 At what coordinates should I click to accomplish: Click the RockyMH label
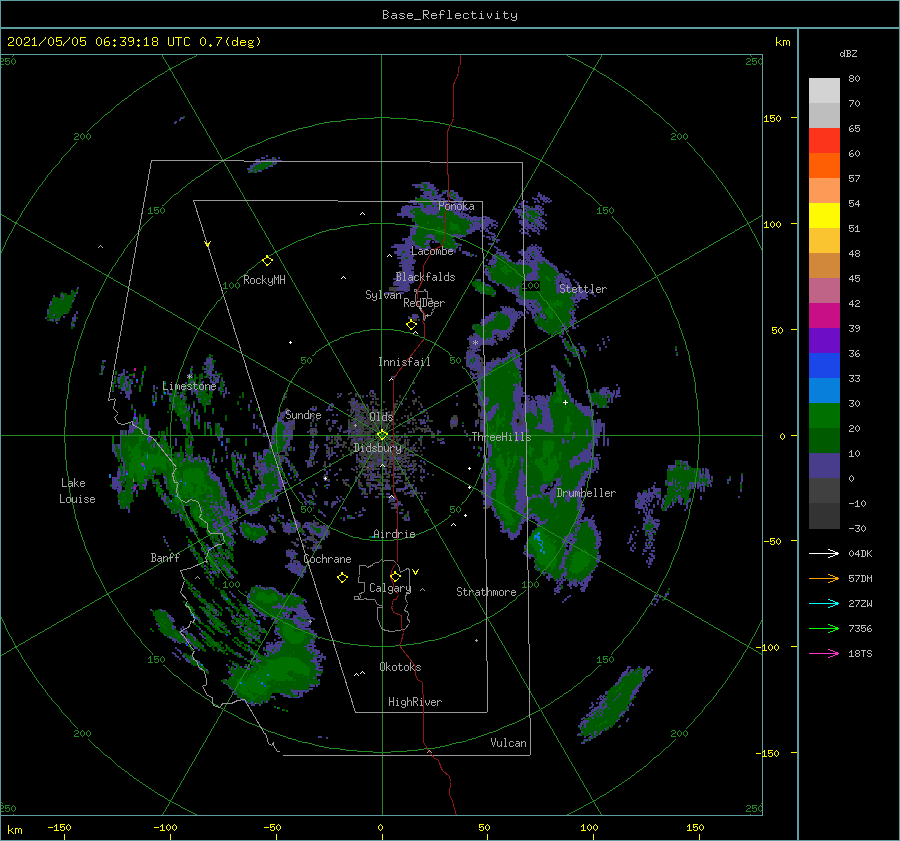coord(264,280)
